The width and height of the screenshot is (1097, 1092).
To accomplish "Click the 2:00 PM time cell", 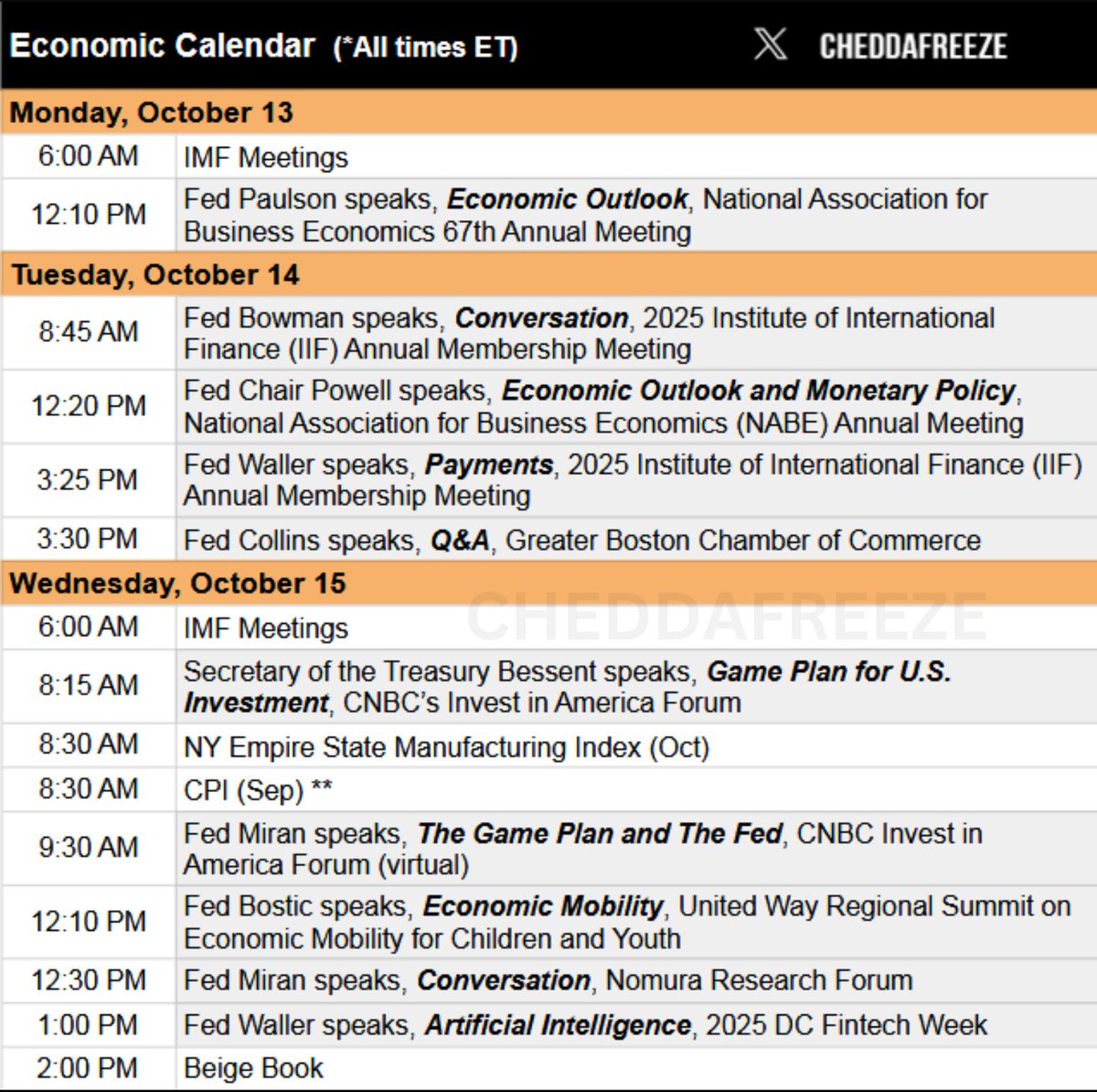I will [x=89, y=1068].
